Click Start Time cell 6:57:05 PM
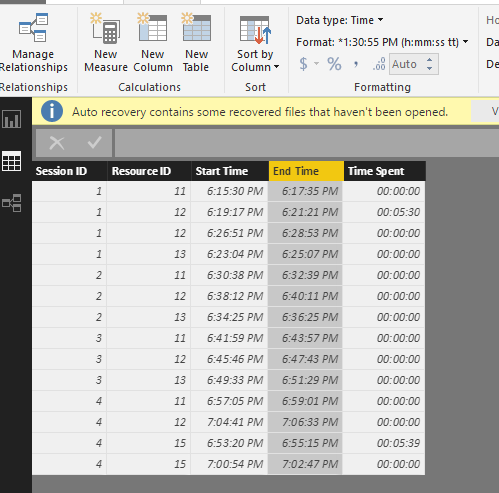 tap(230, 401)
